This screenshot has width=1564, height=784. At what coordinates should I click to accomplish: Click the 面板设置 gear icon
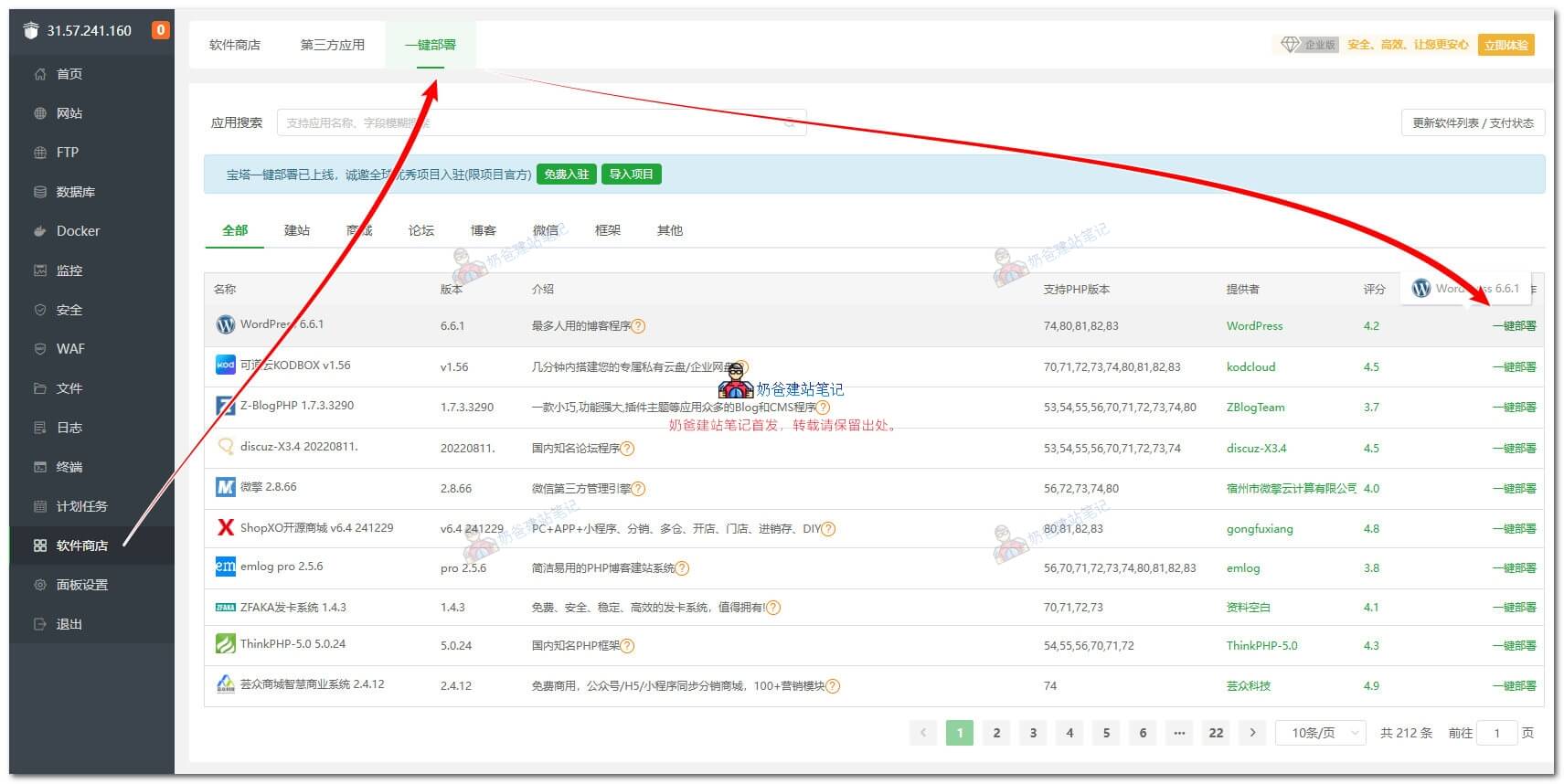[x=40, y=585]
